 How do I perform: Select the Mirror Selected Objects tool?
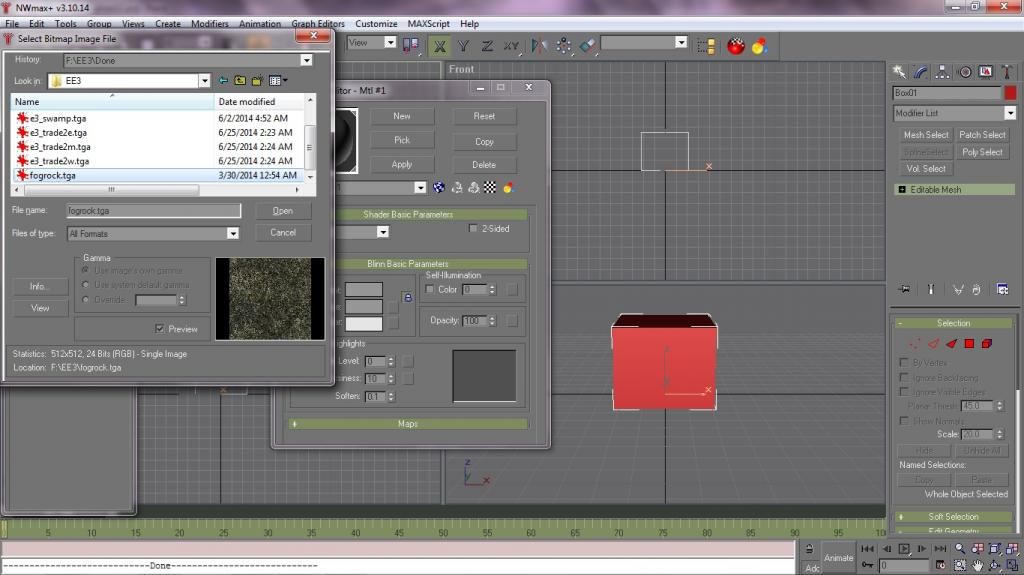(540, 45)
